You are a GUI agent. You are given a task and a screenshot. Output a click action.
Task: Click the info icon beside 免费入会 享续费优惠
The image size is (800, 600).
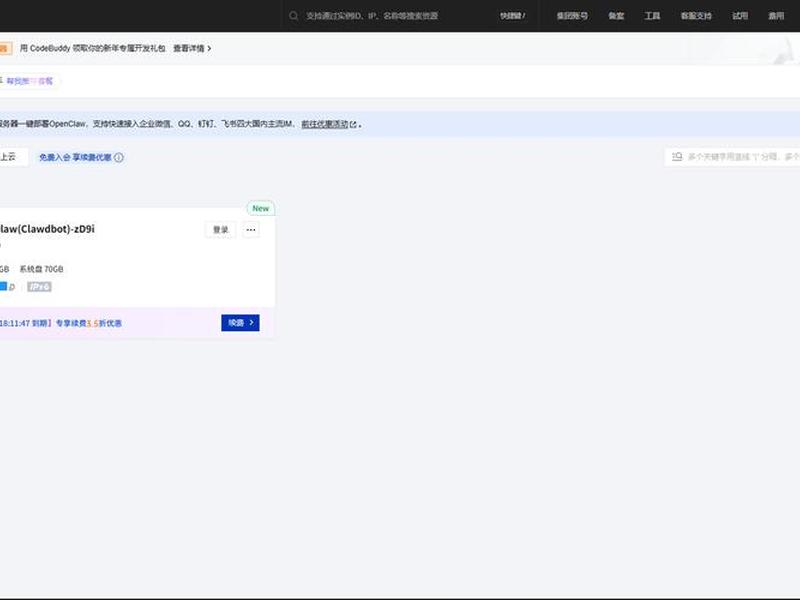coord(119,158)
